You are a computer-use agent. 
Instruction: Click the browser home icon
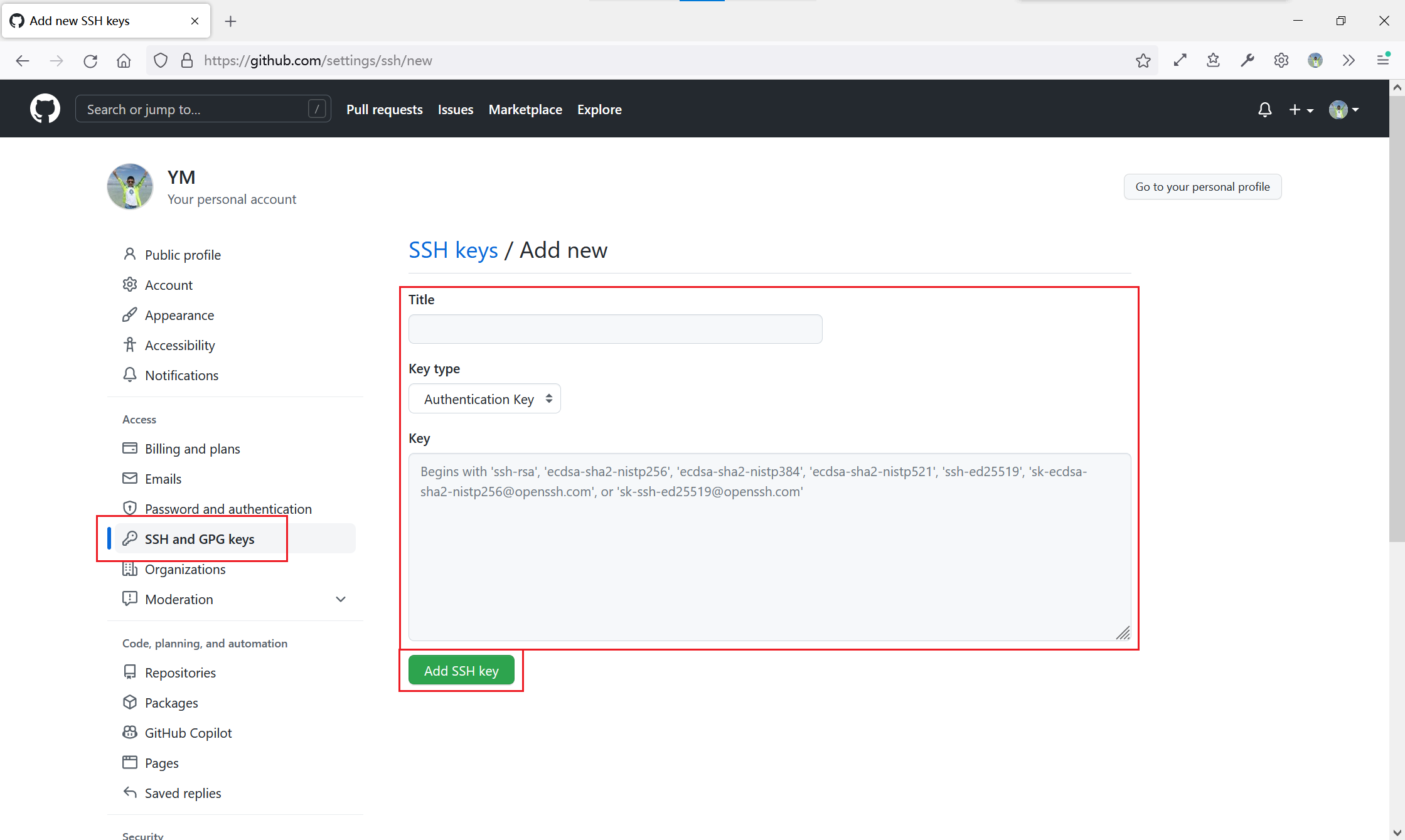[x=124, y=61]
